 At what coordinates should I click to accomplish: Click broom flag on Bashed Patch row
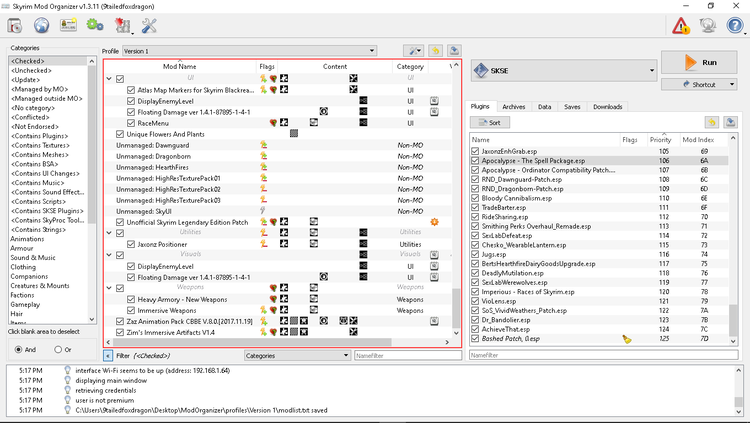pyautogui.click(x=627, y=339)
